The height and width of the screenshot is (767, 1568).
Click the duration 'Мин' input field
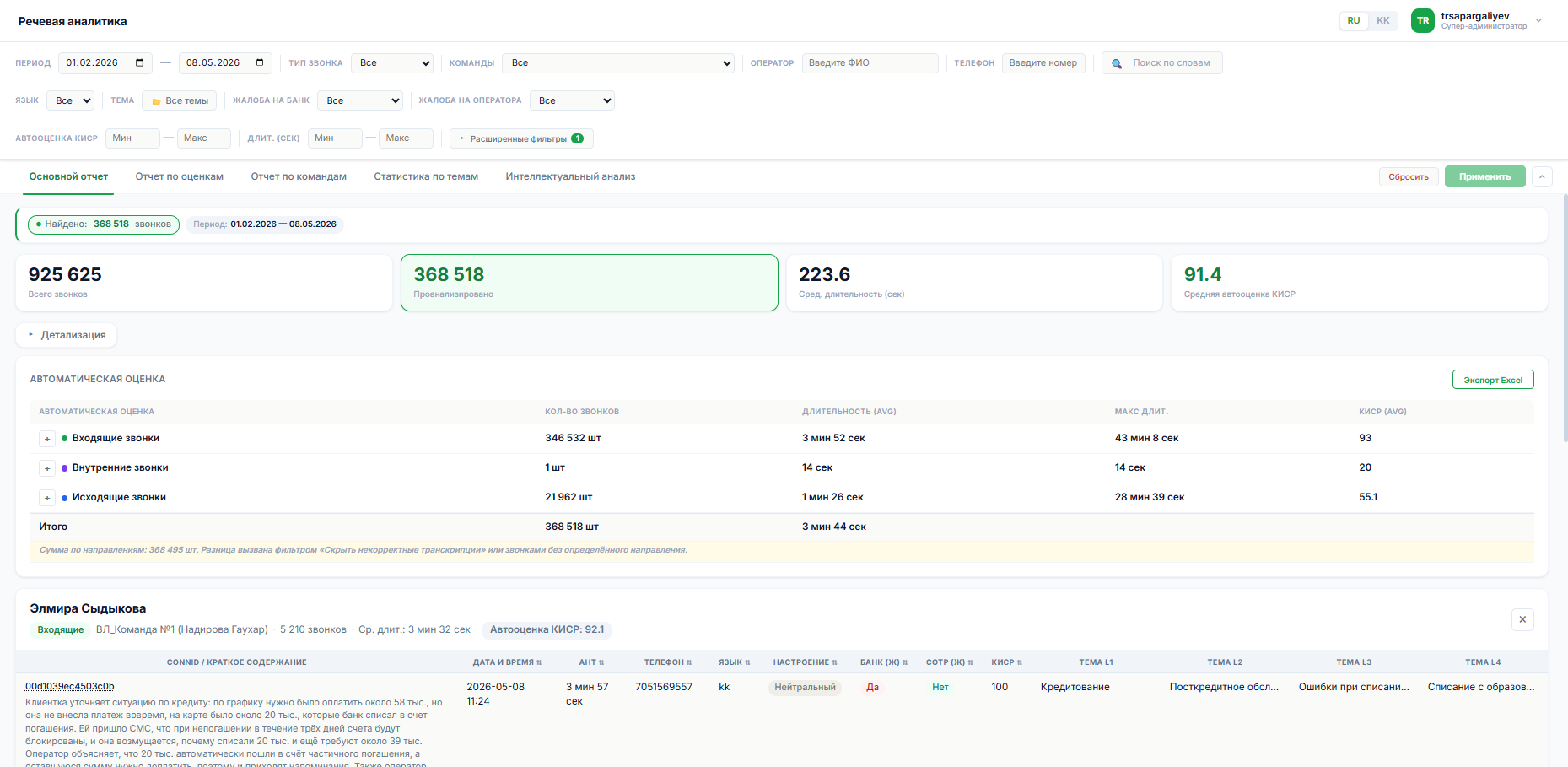click(x=335, y=138)
